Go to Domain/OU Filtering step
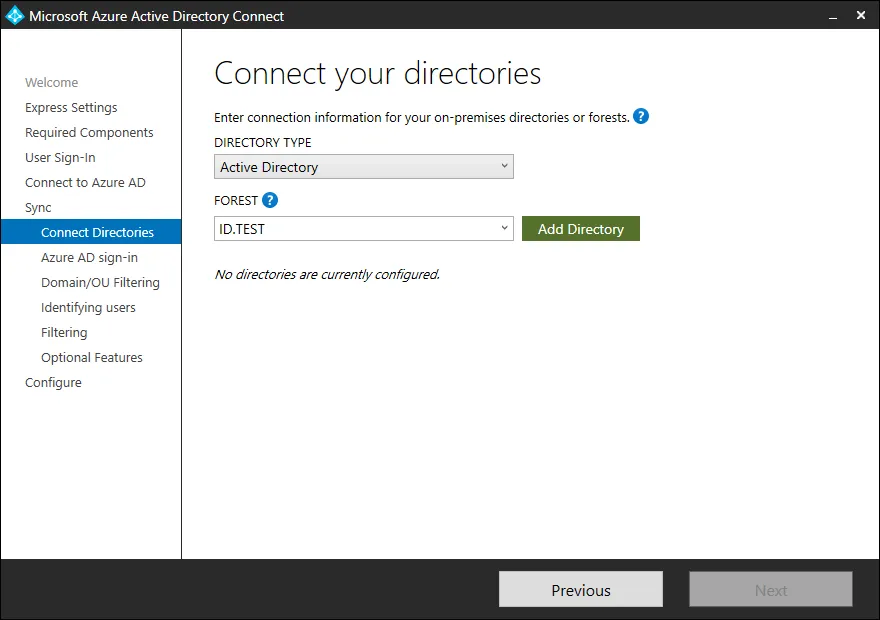The width and height of the screenshot is (880, 620). point(100,283)
